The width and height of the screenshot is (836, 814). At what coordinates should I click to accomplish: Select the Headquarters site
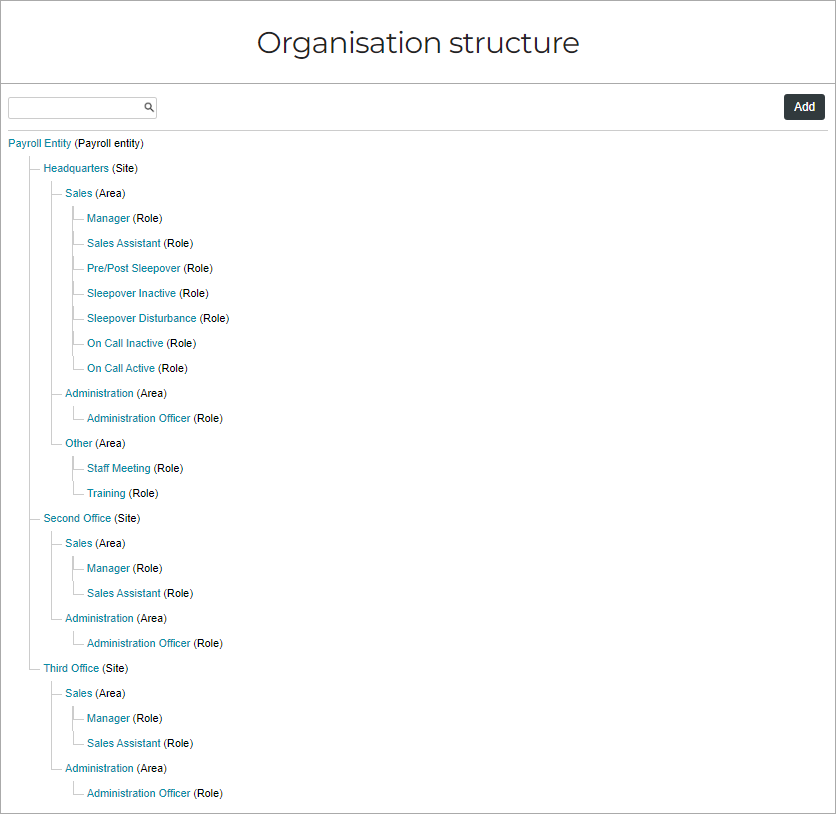click(x=76, y=168)
